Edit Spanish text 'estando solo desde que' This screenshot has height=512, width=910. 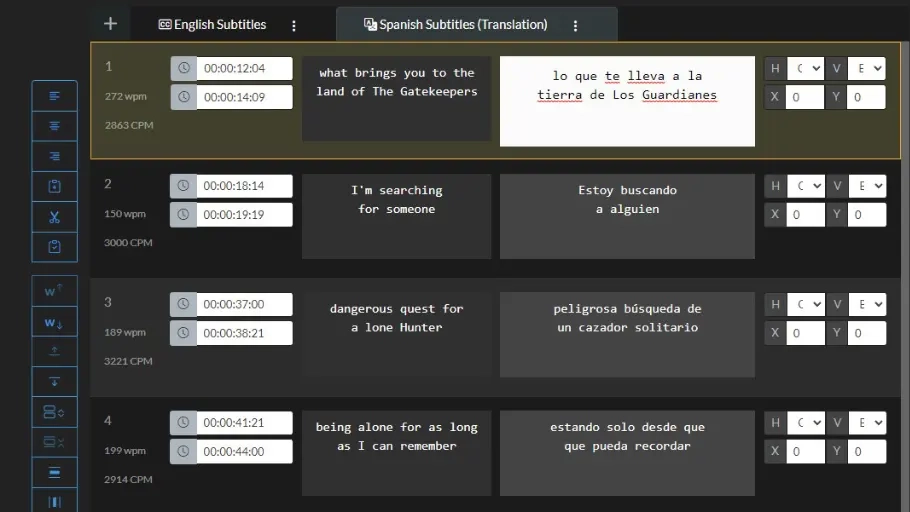click(627, 427)
